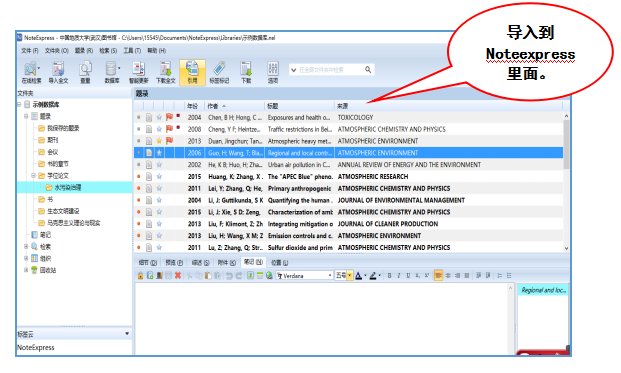Collapse the 学位论文 folder node
The height and width of the screenshot is (373, 621).
tap(34, 175)
